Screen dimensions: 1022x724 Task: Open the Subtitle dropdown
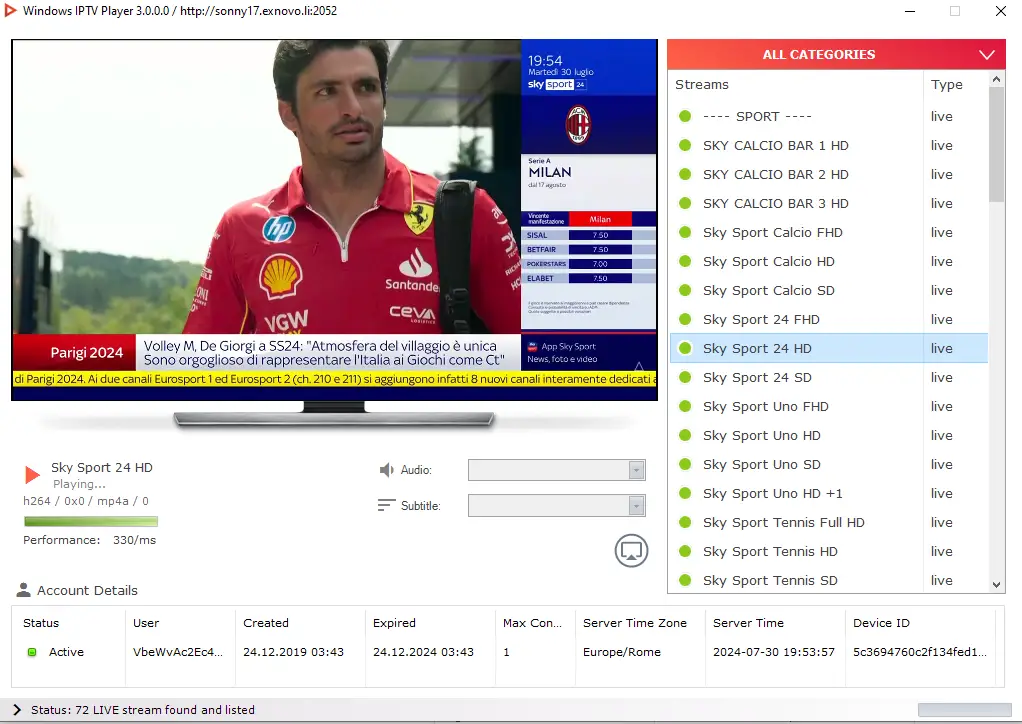point(557,505)
